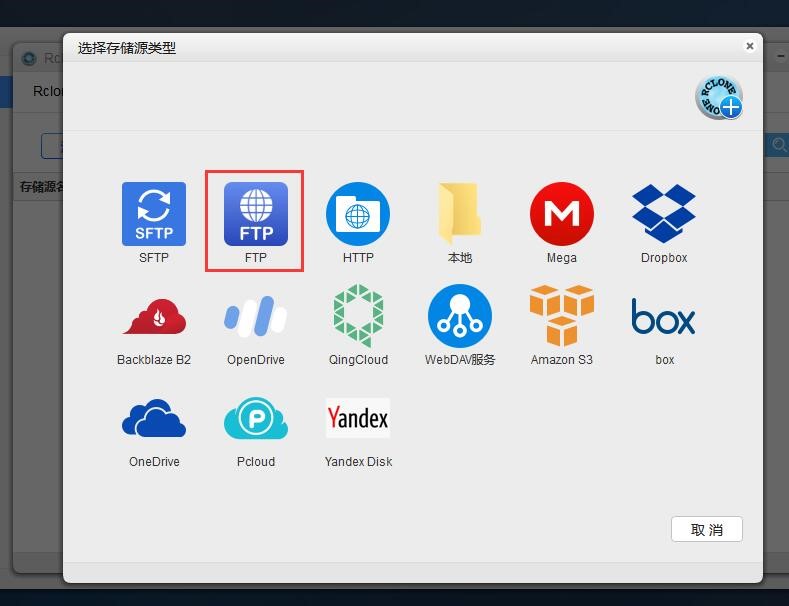
Task: Select the Dropbox storage icon
Action: click(x=664, y=213)
